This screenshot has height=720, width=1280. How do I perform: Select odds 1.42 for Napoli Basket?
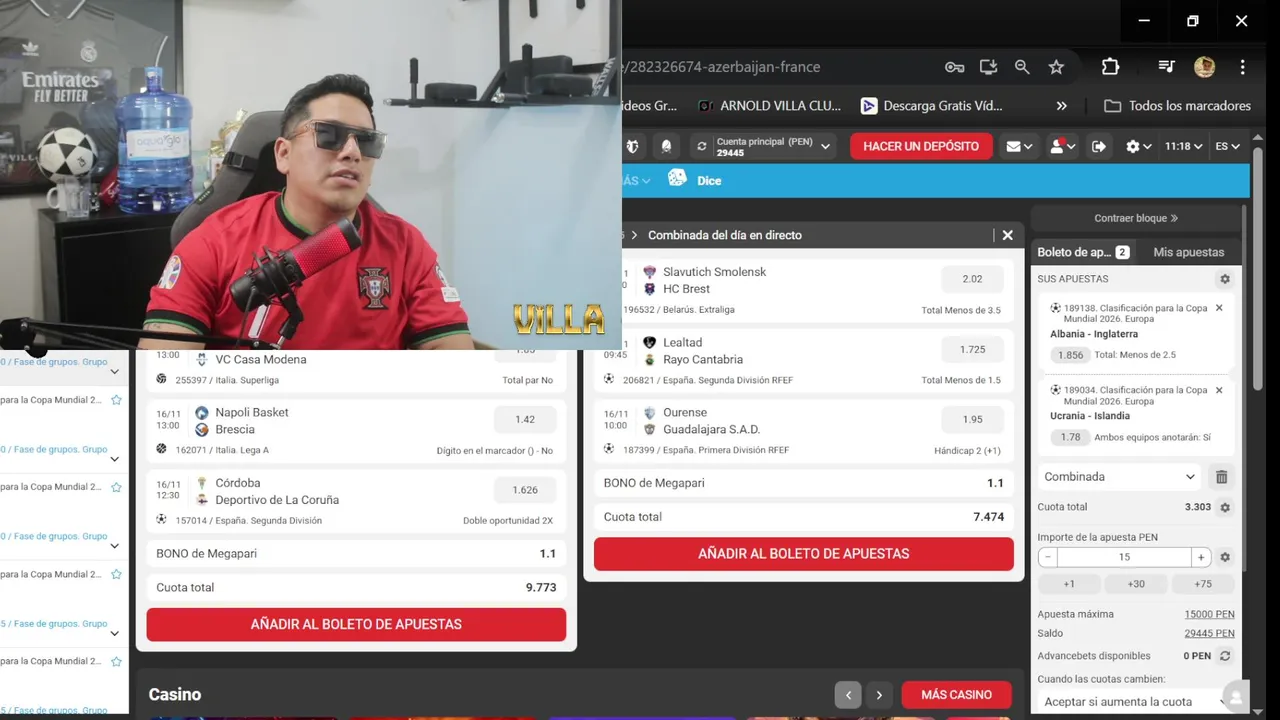525,419
